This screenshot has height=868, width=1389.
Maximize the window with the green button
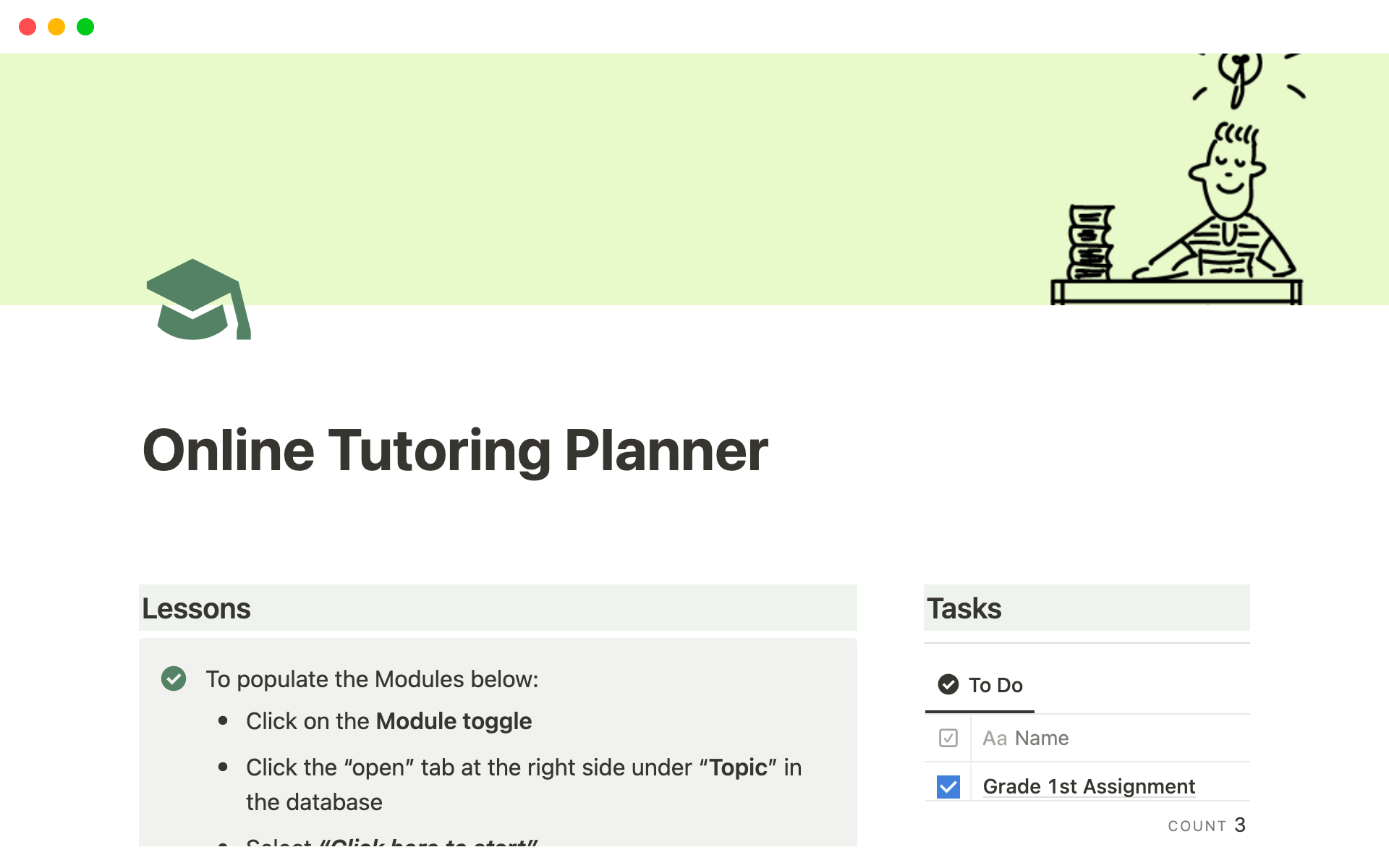[85, 27]
